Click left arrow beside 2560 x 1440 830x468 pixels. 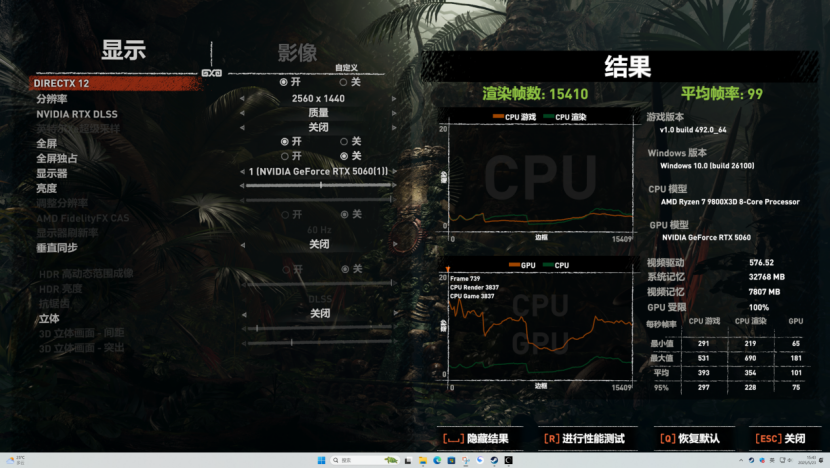tap(242, 98)
